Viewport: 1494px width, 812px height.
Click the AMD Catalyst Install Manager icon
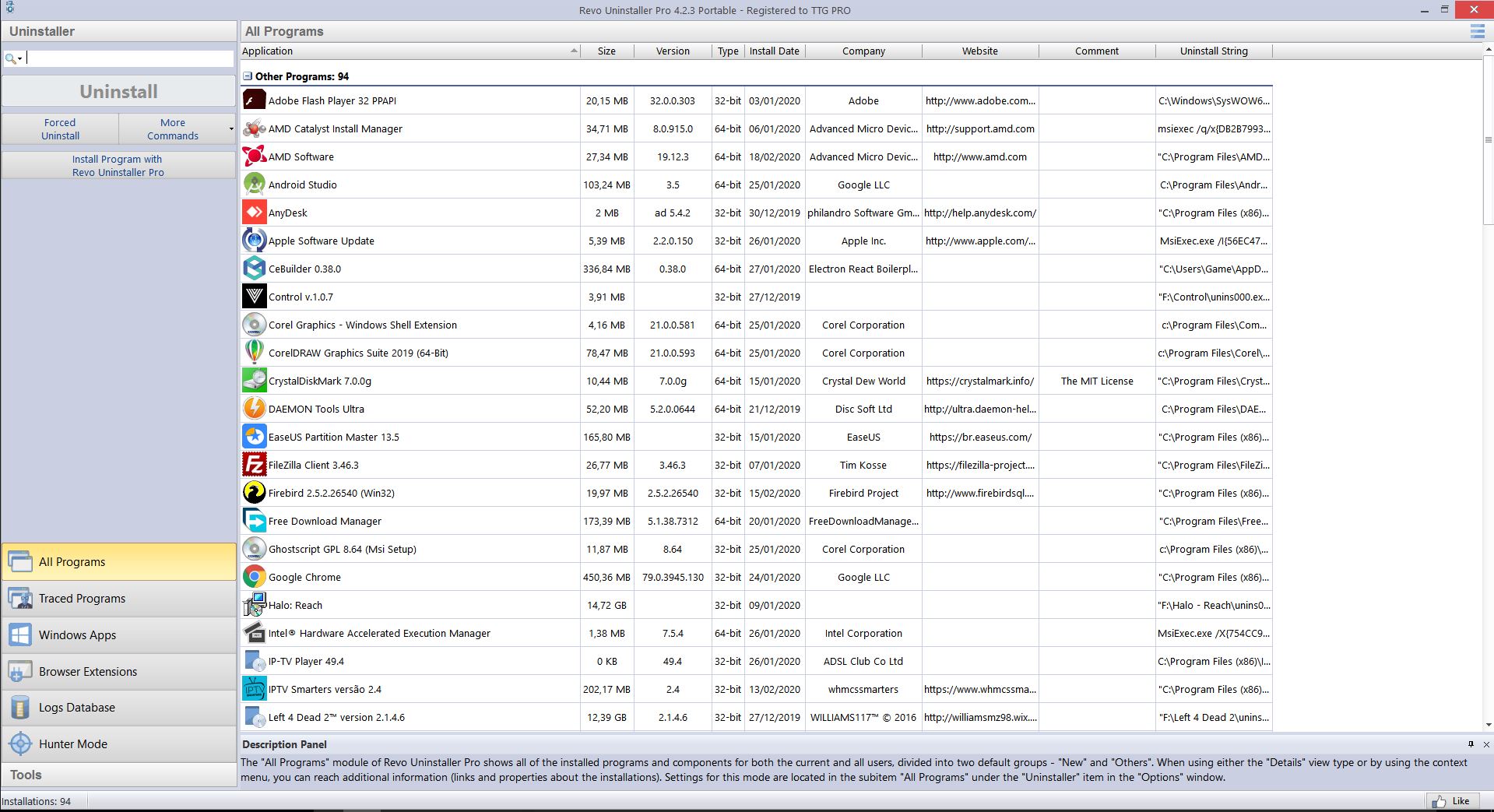[254, 128]
